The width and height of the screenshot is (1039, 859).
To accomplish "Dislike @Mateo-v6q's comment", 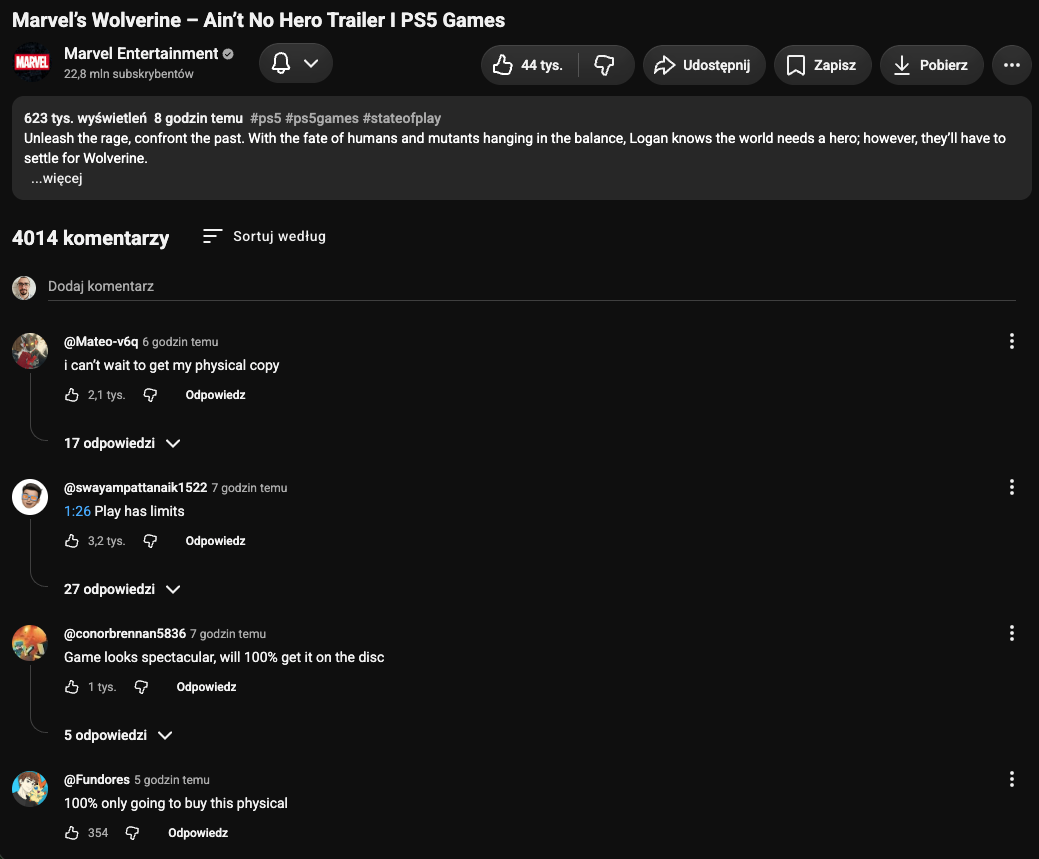I will pyautogui.click(x=150, y=395).
